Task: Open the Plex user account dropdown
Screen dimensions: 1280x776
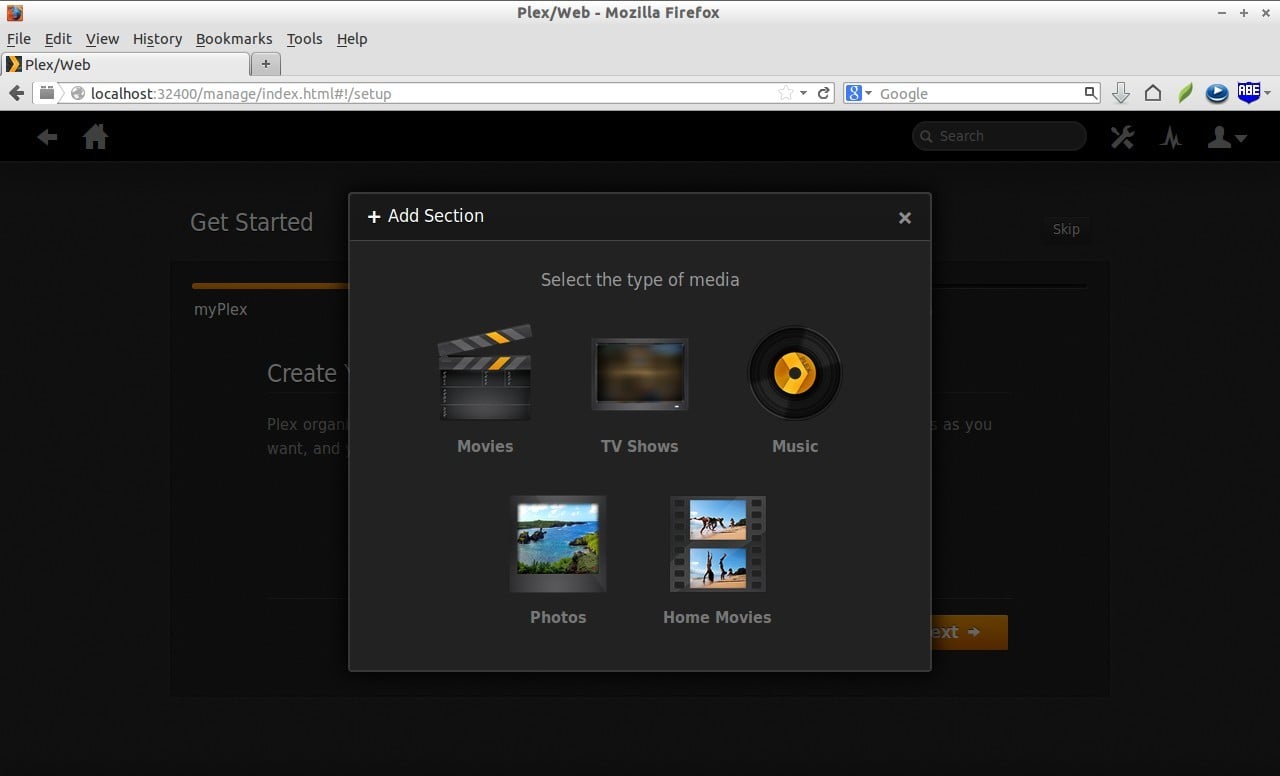Action: [x=1227, y=137]
